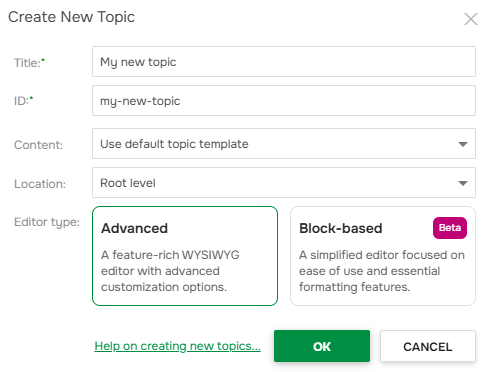Open the Content template dropdown
The image size is (491, 372).
pyautogui.click(x=284, y=144)
